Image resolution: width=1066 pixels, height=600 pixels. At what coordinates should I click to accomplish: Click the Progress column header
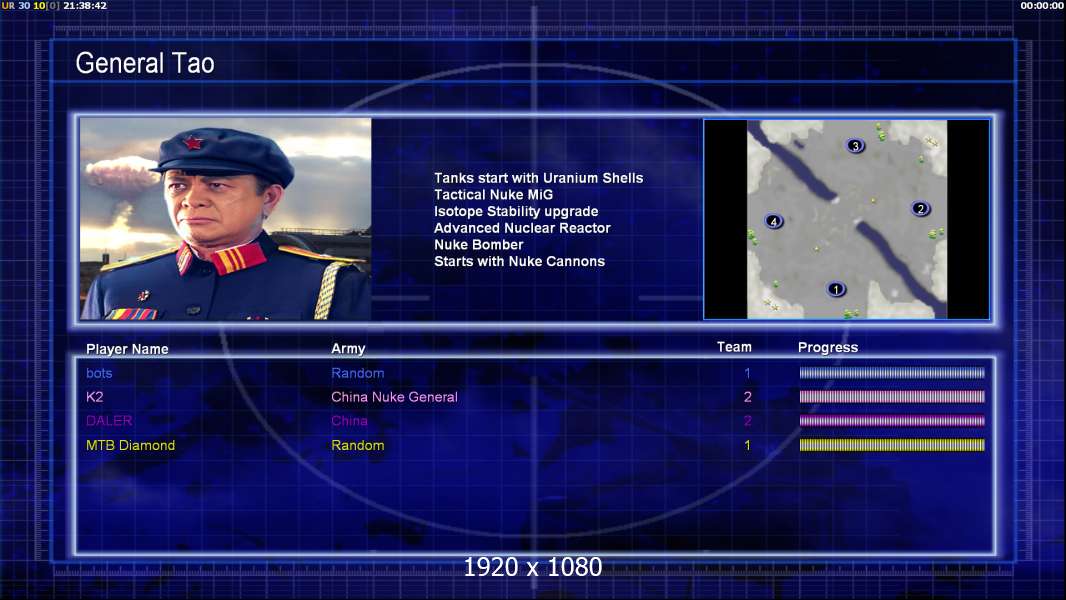(827, 347)
